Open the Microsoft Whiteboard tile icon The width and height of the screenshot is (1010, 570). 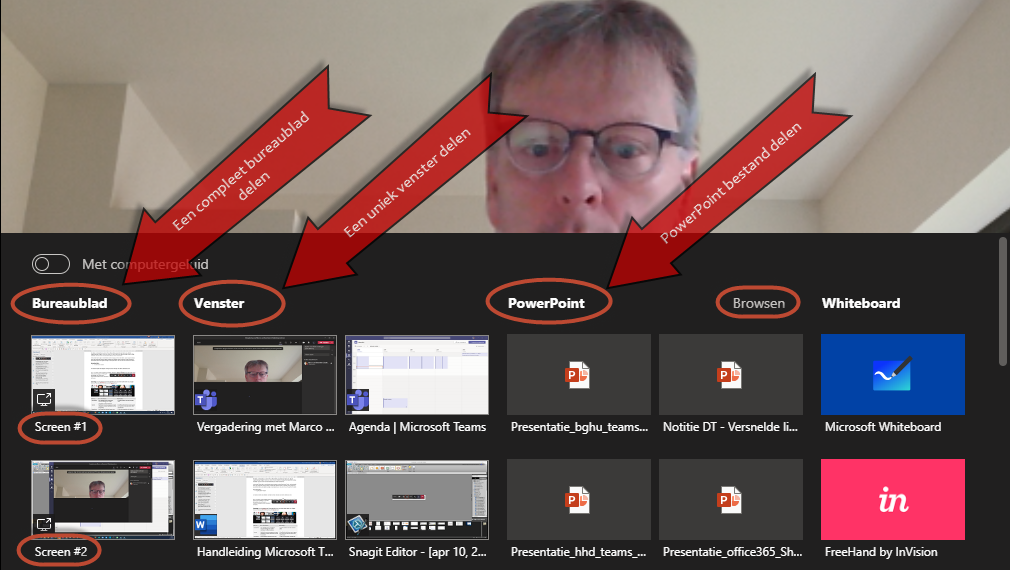[892, 374]
